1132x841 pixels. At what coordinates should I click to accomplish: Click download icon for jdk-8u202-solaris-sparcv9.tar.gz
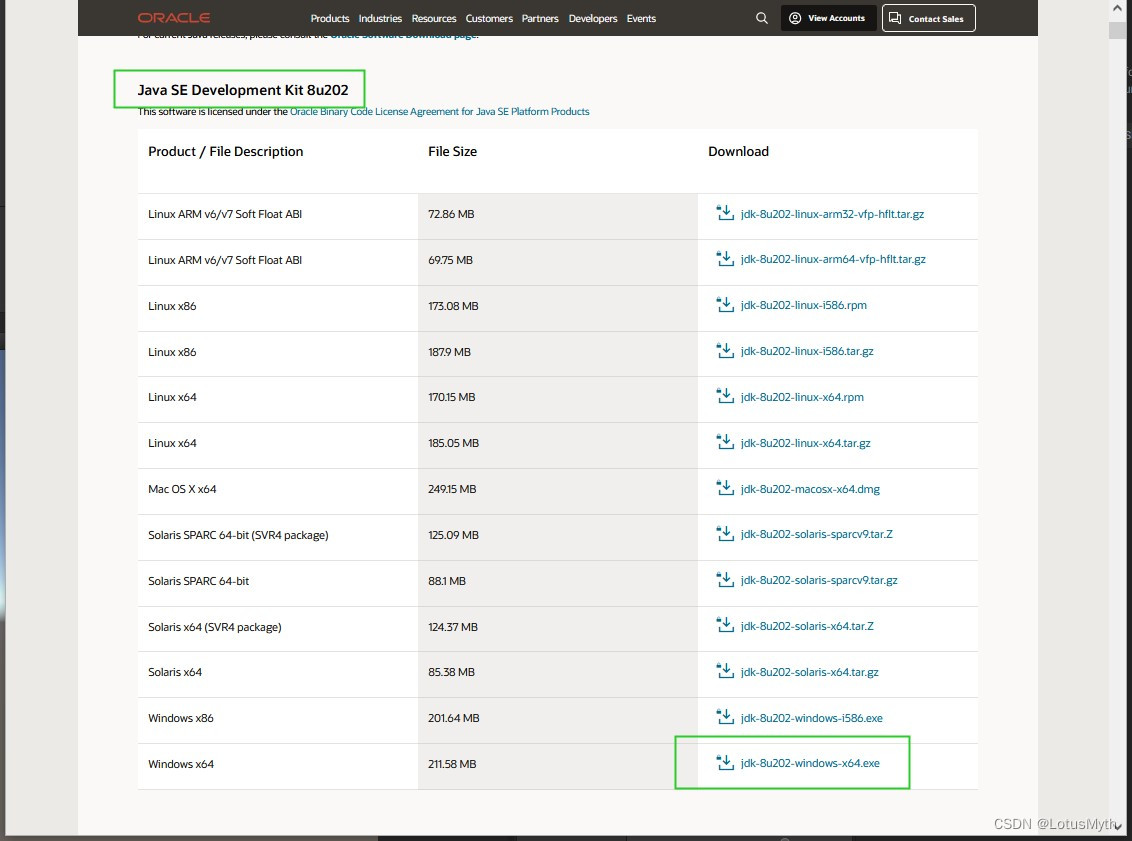[x=725, y=580]
